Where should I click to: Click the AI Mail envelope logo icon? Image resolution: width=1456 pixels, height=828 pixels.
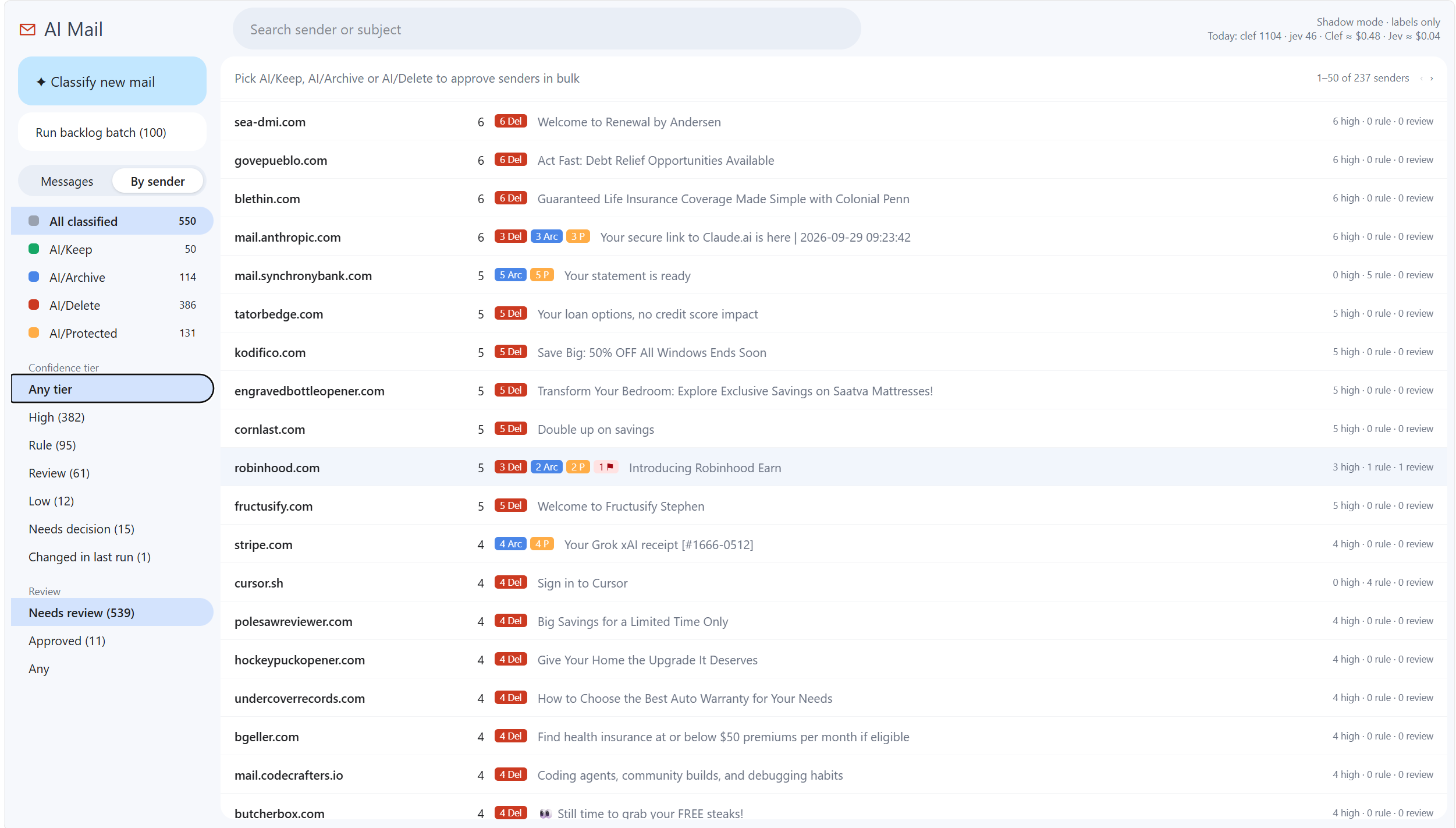[27, 29]
